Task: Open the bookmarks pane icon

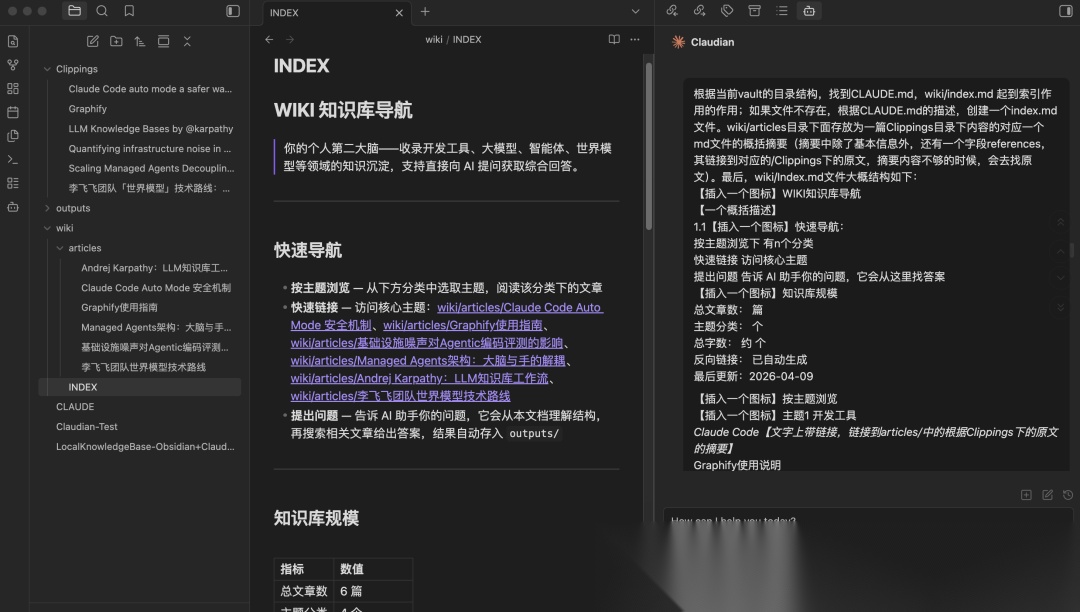Action: pos(129,11)
